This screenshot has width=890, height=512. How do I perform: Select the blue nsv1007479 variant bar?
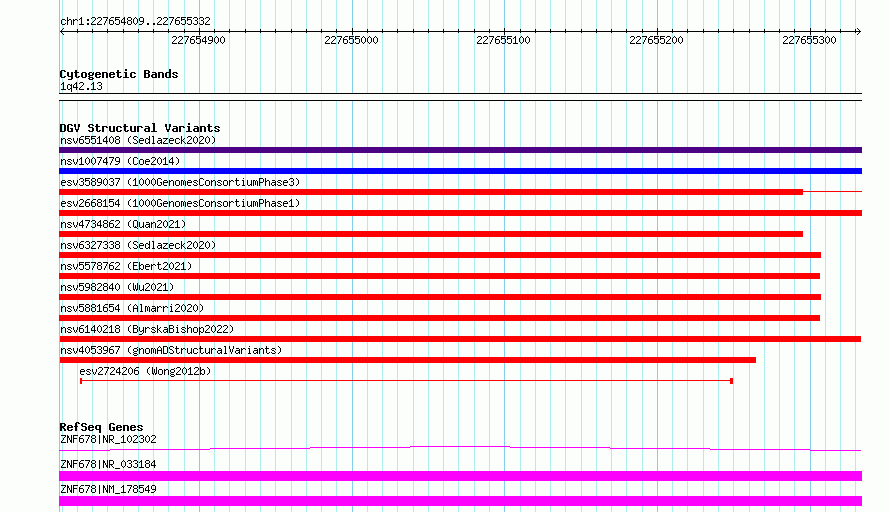[x=460, y=171]
